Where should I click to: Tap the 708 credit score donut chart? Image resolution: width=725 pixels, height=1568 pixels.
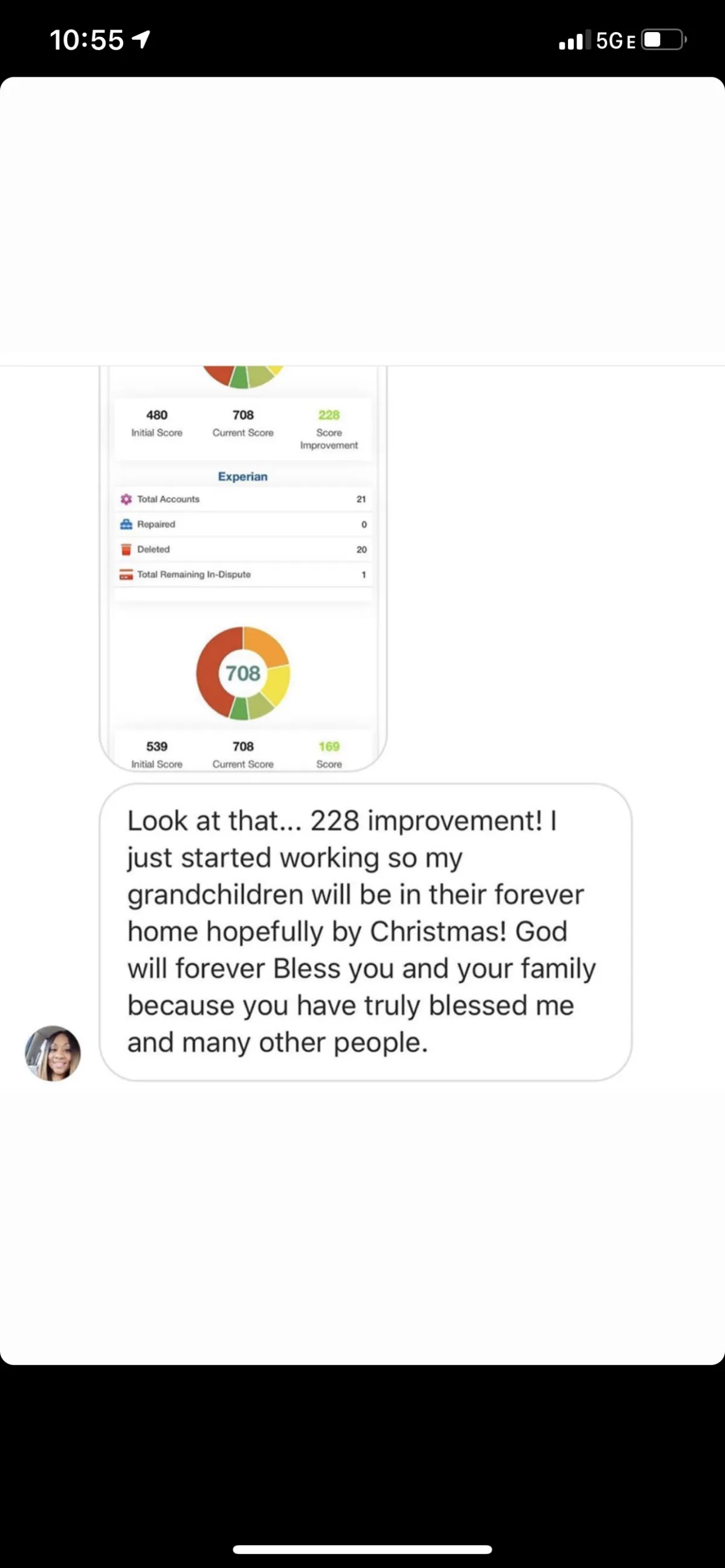click(x=243, y=673)
